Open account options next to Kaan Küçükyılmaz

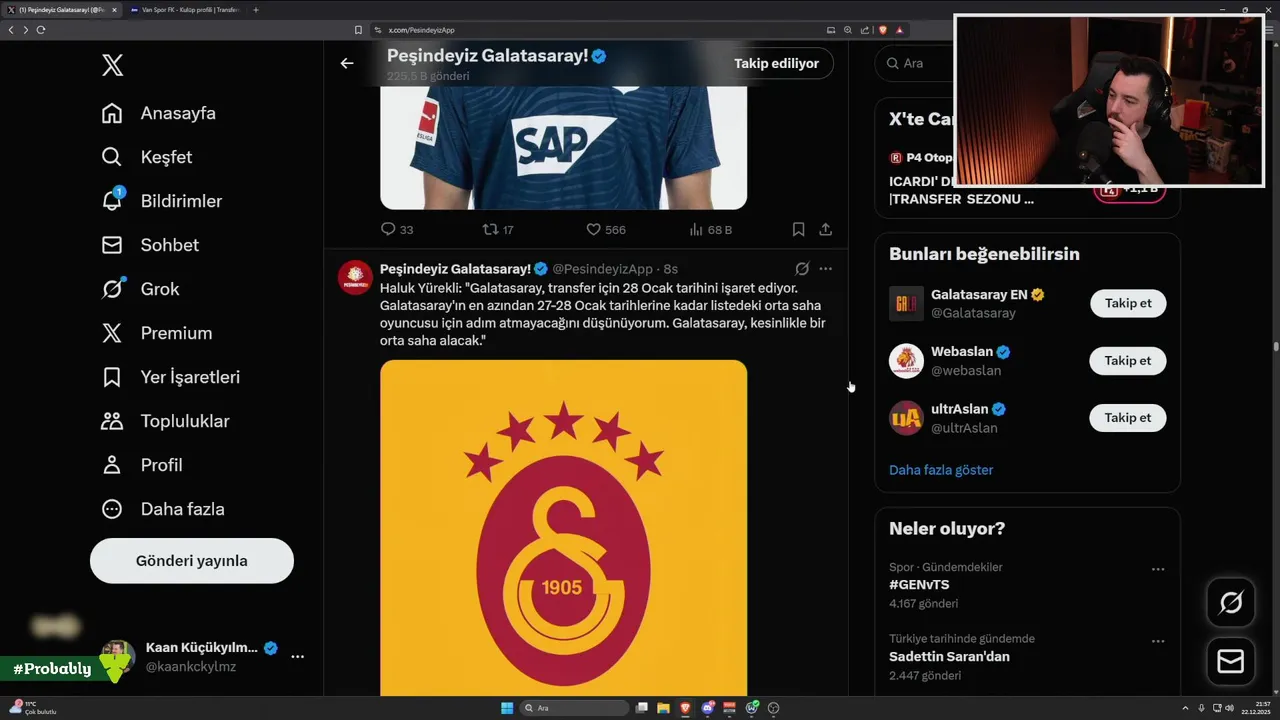tap(297, 656)
